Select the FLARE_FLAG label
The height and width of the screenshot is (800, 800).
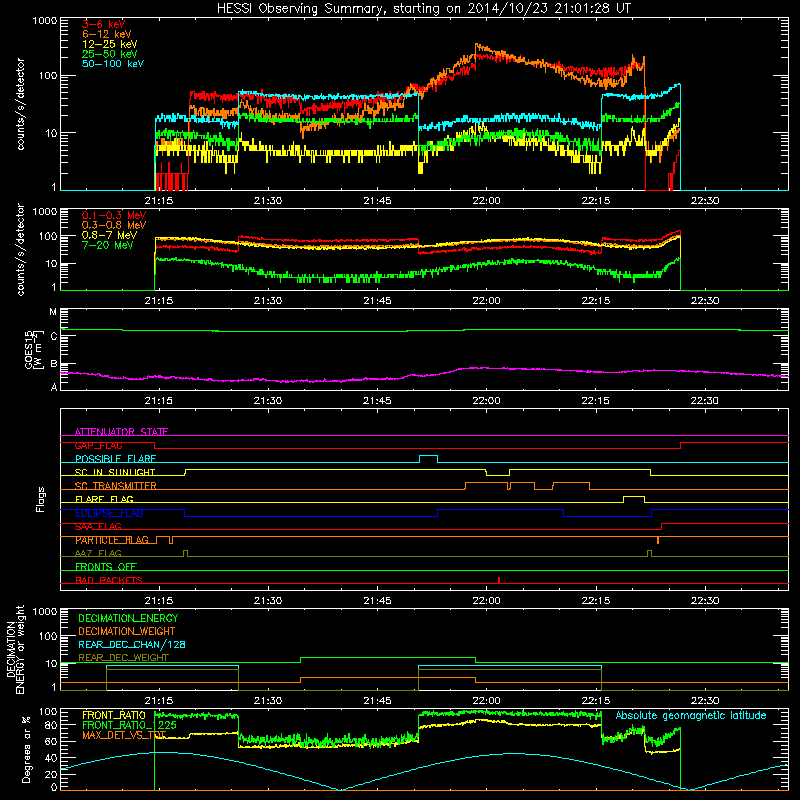point(104,499)
